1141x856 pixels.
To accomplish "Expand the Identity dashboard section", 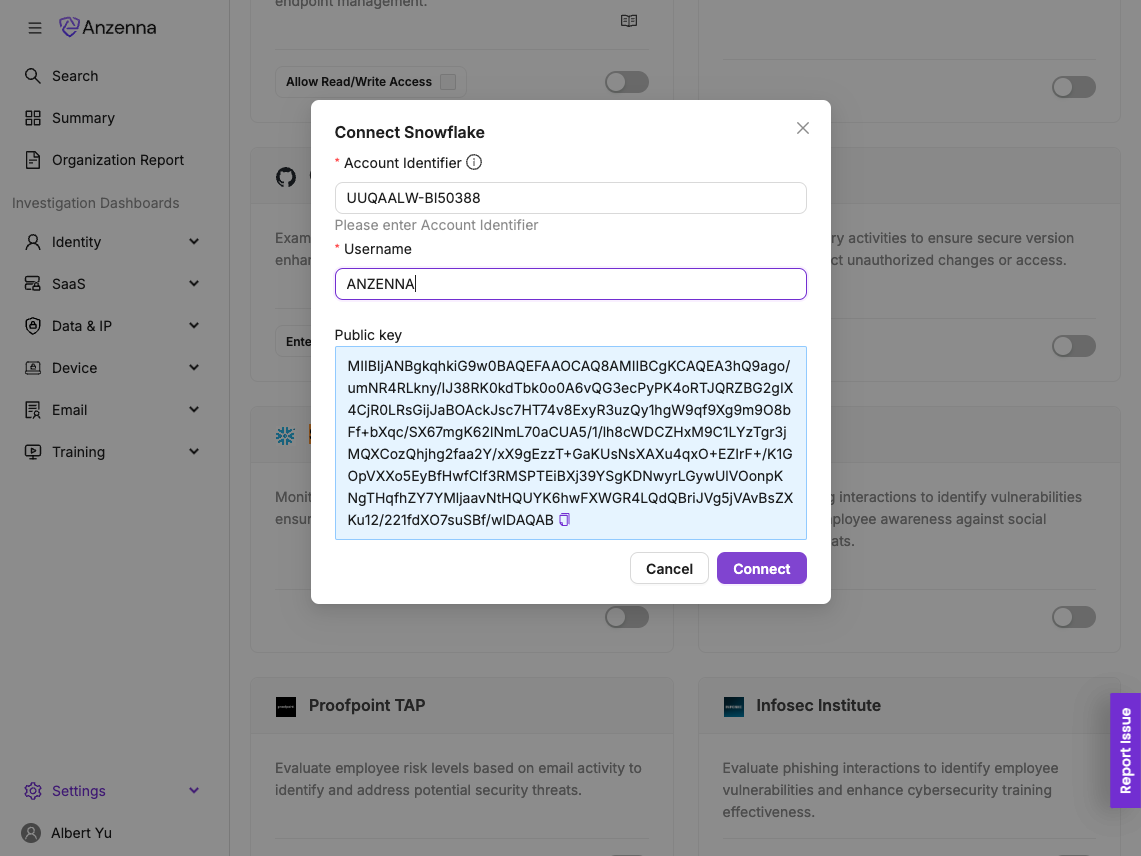I will (194, 242).
